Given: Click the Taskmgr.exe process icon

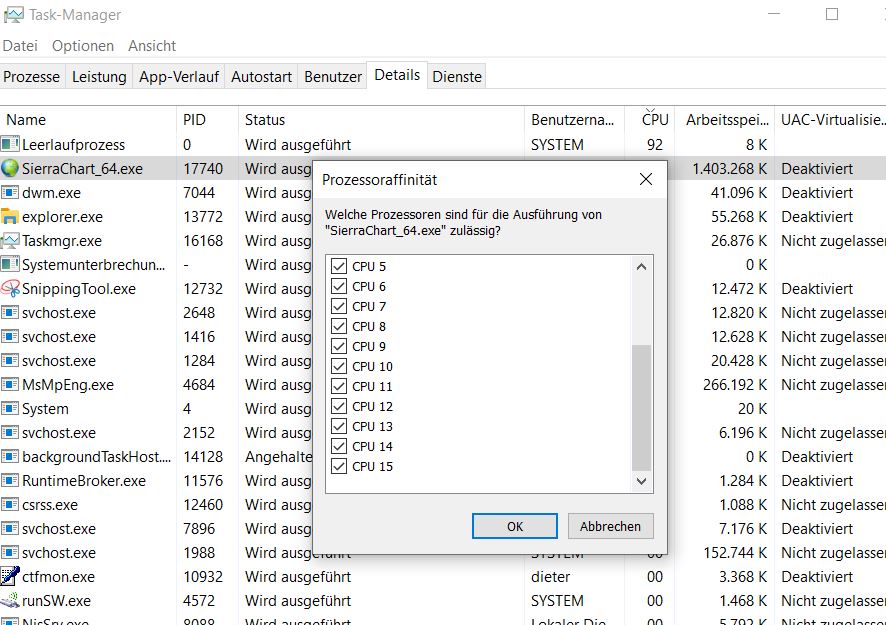Looking at the screenshot, I should [10, 241].
